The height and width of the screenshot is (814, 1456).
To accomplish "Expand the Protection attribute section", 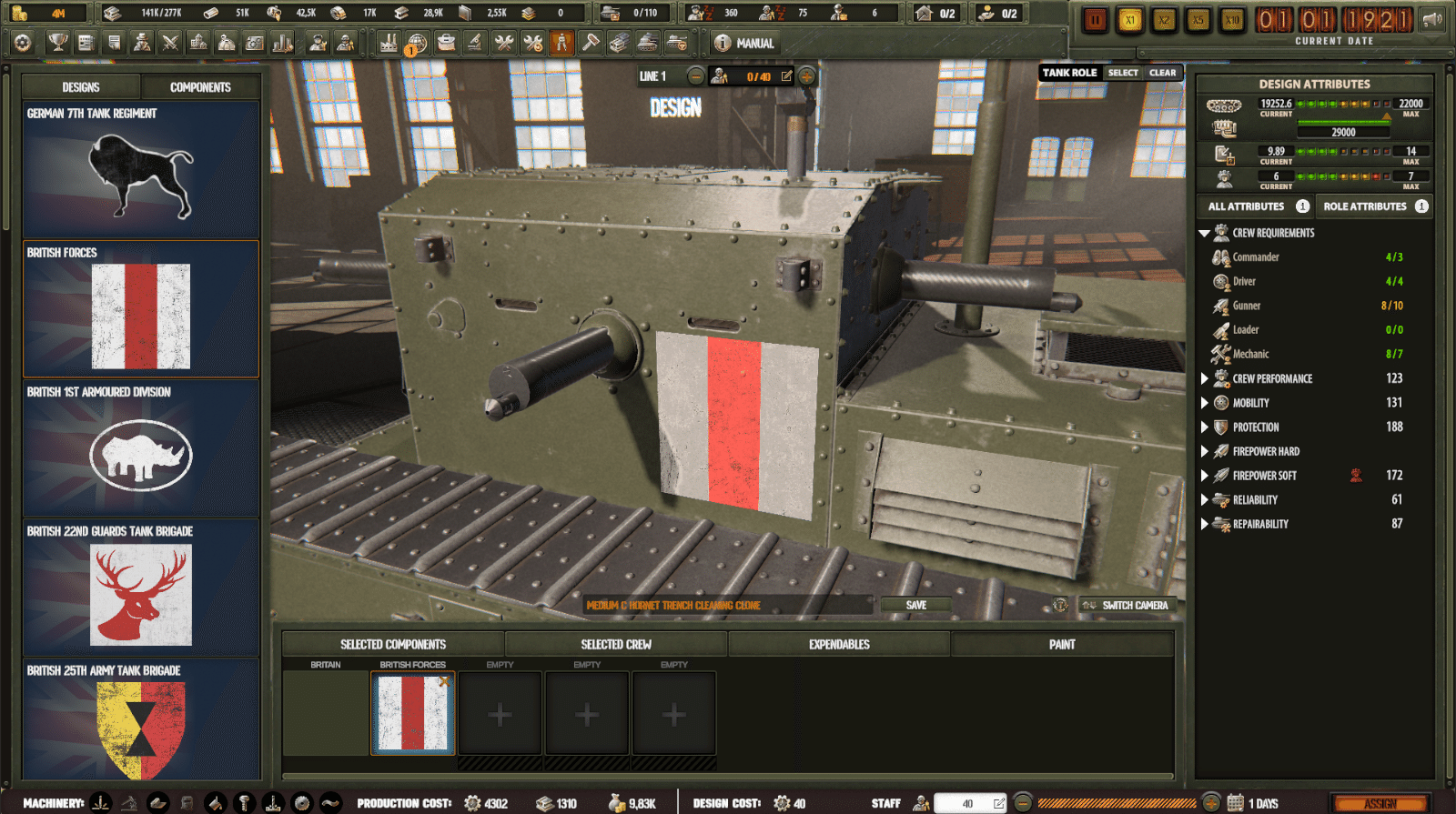I will click(x=1204, y=427).
